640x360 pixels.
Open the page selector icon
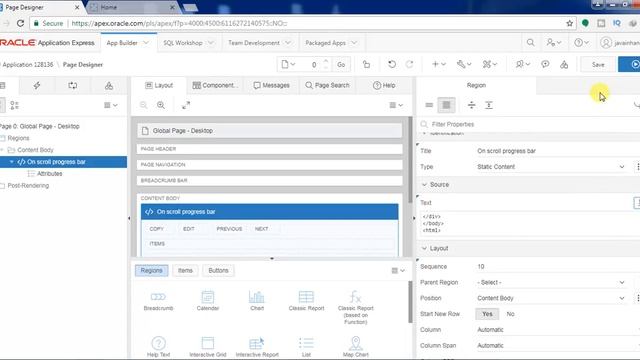pyautogui.click(x=288, y=64)
